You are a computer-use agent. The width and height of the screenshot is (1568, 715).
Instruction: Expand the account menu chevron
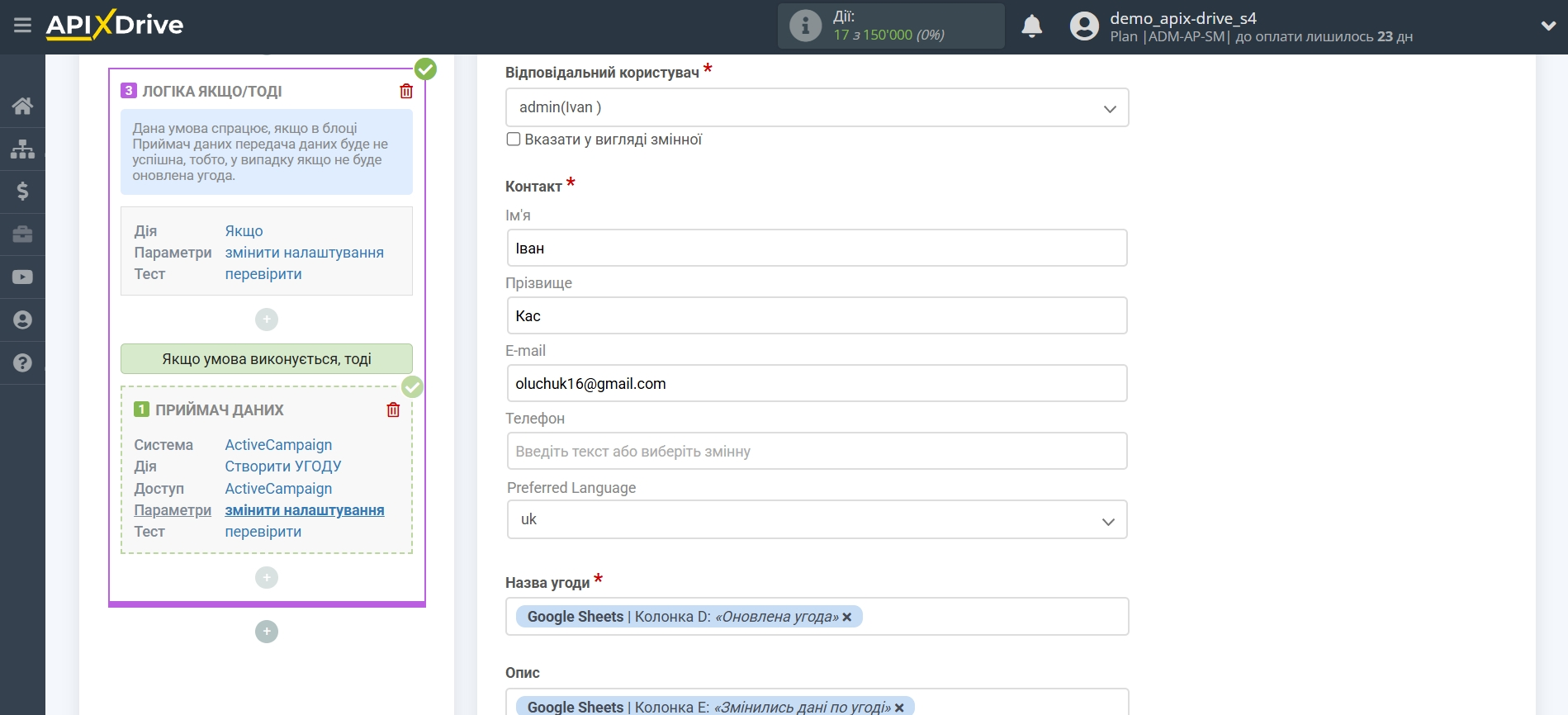(x=1548, y=26)
